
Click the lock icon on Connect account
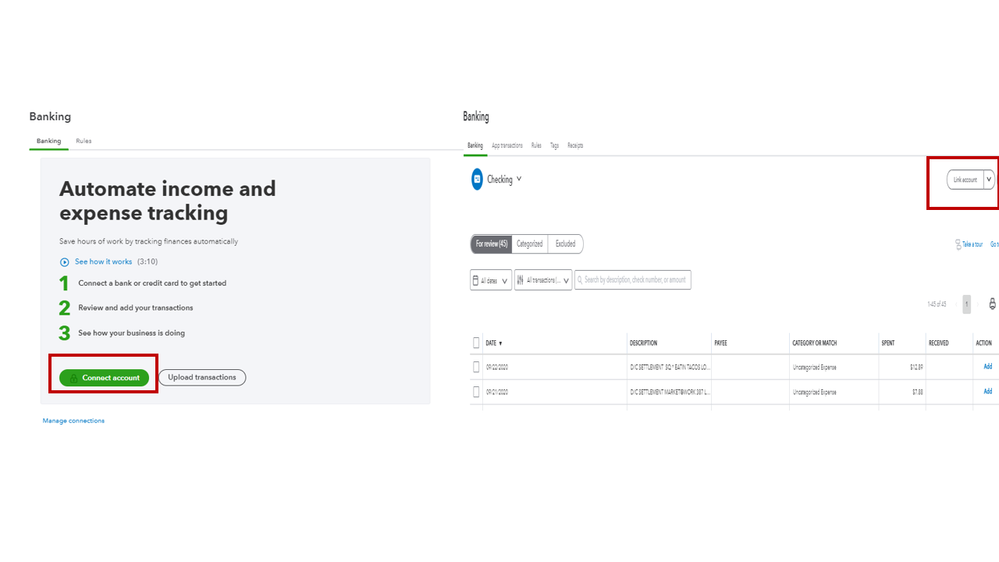click(x=73, y=378)
